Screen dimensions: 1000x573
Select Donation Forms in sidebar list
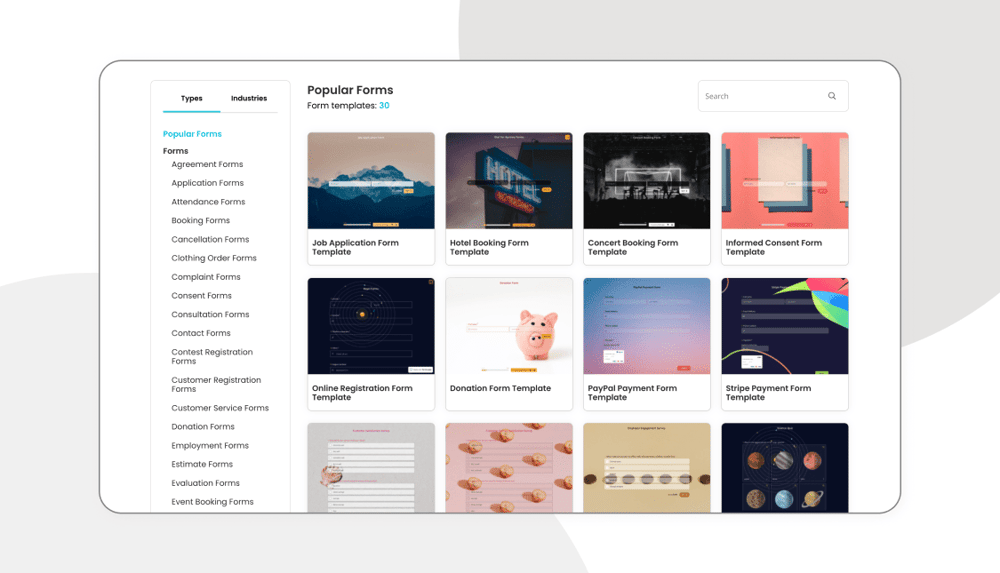[202, 427]
